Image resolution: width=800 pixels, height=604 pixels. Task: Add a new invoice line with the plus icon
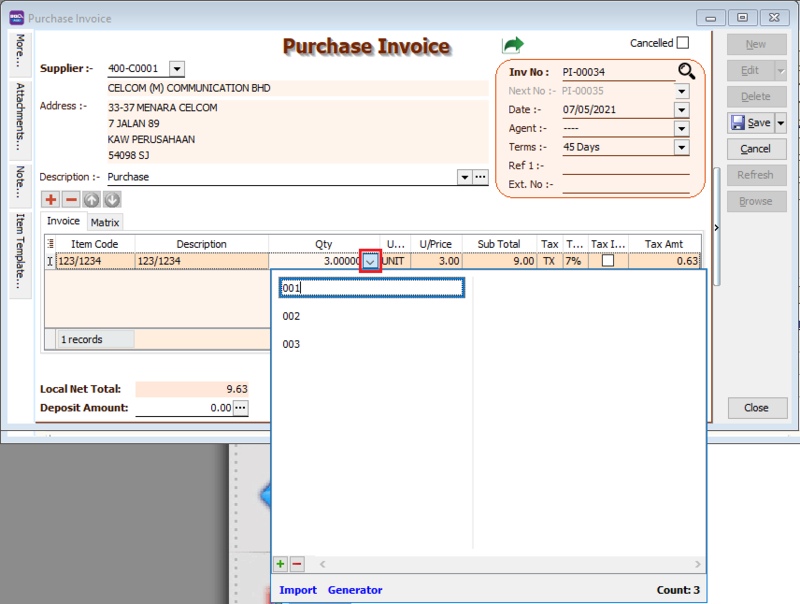click(48, 200)
